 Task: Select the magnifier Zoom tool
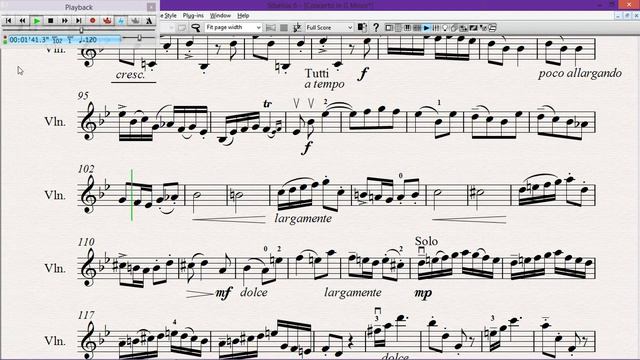click(x=196, y=28)
